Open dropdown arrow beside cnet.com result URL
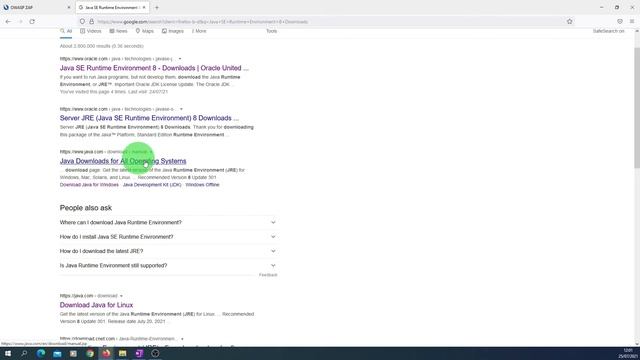Screen dimensions: 640x360 (x=182, y=339)
